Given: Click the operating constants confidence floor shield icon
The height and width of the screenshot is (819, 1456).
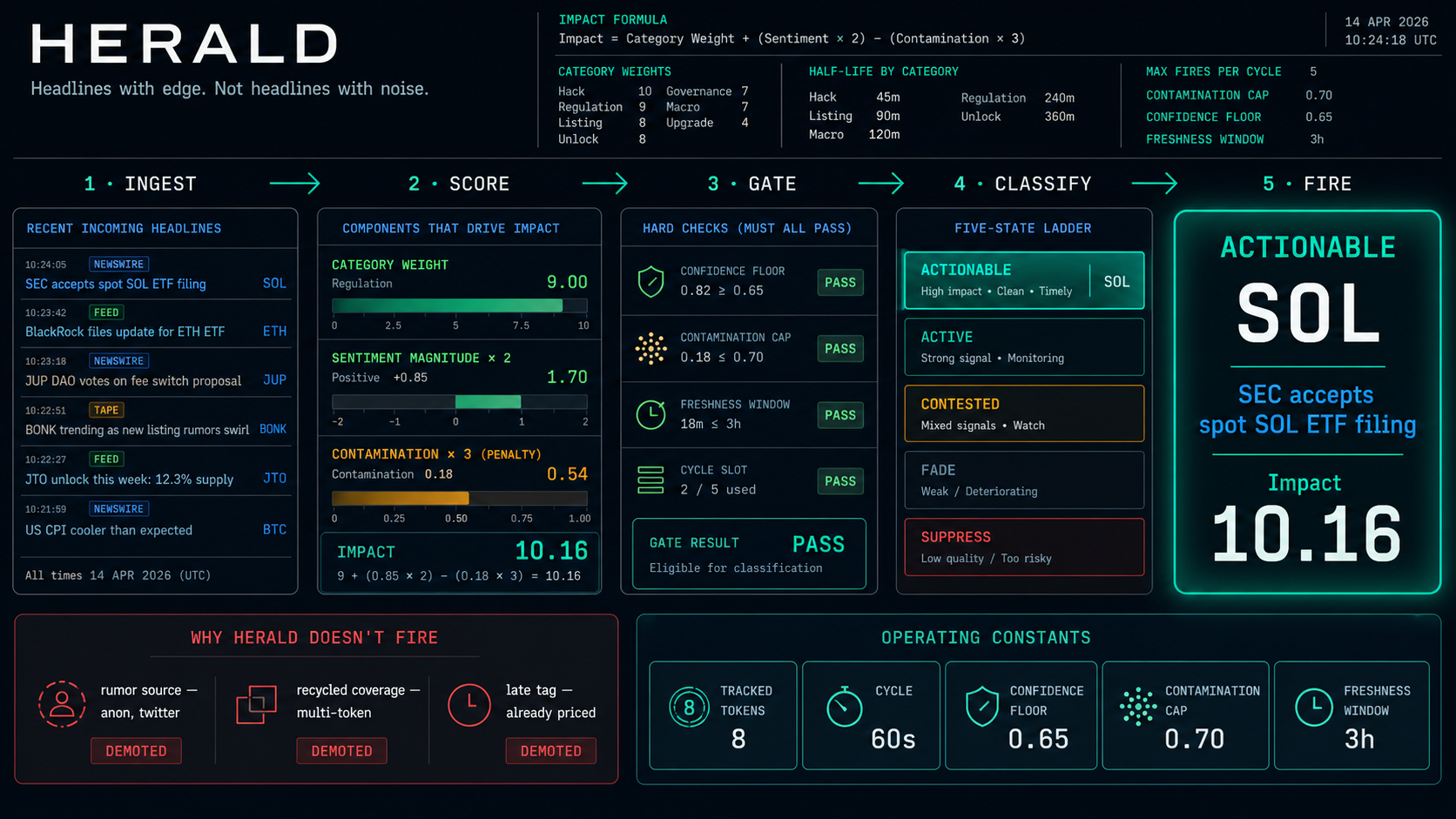Looking at the screenshot, I should click(982, 706).
